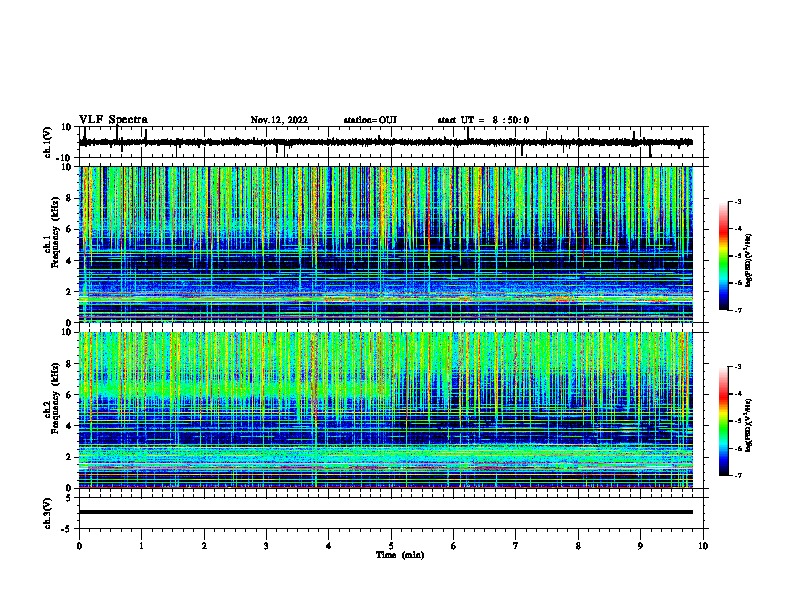
Task: Click the "ch.1 Frequency (kHz)" axis label
Action: [55, 232]
